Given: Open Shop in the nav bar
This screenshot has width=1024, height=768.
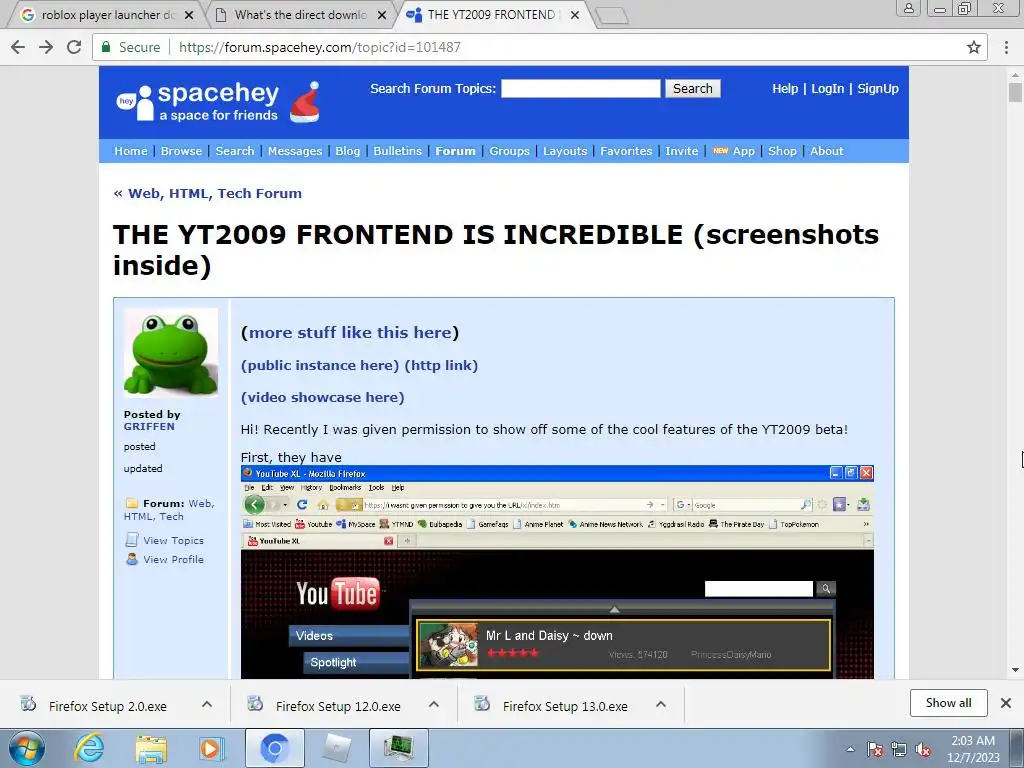Looking at the screenshot, I should pos(782,151).
